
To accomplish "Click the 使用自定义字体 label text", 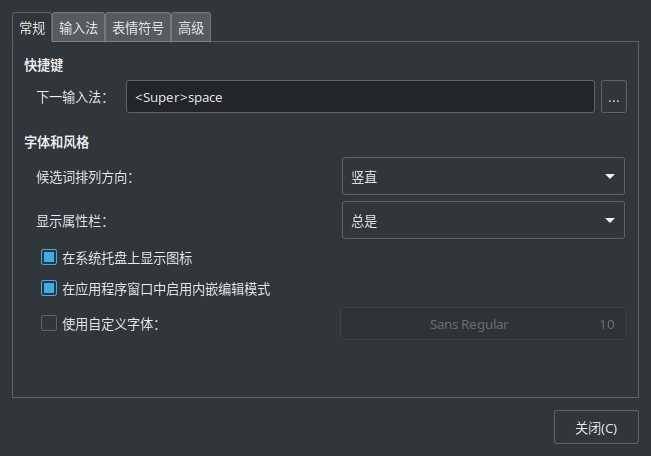I will 110,324.
